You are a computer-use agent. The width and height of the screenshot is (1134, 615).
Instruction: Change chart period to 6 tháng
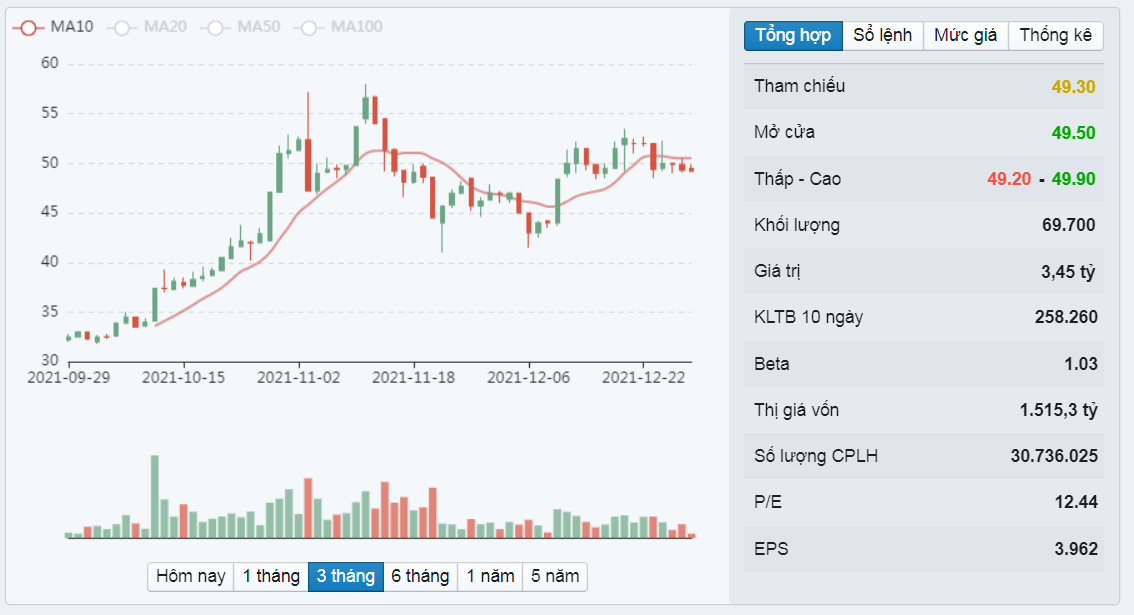[x=420, y=576]
